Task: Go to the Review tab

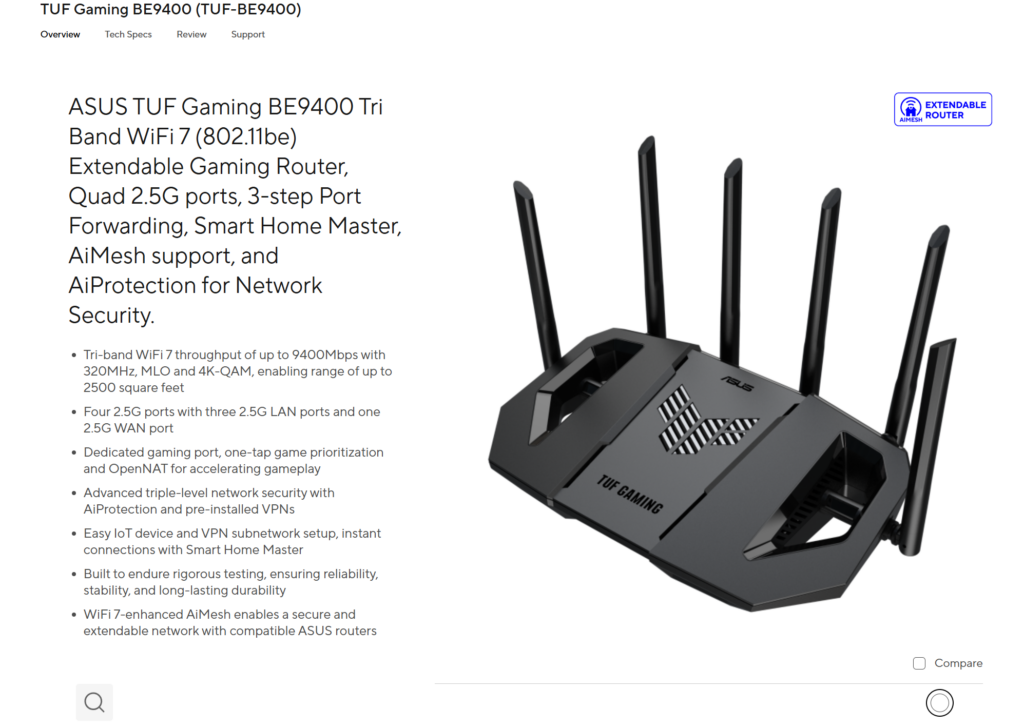Action: [191, 35]
